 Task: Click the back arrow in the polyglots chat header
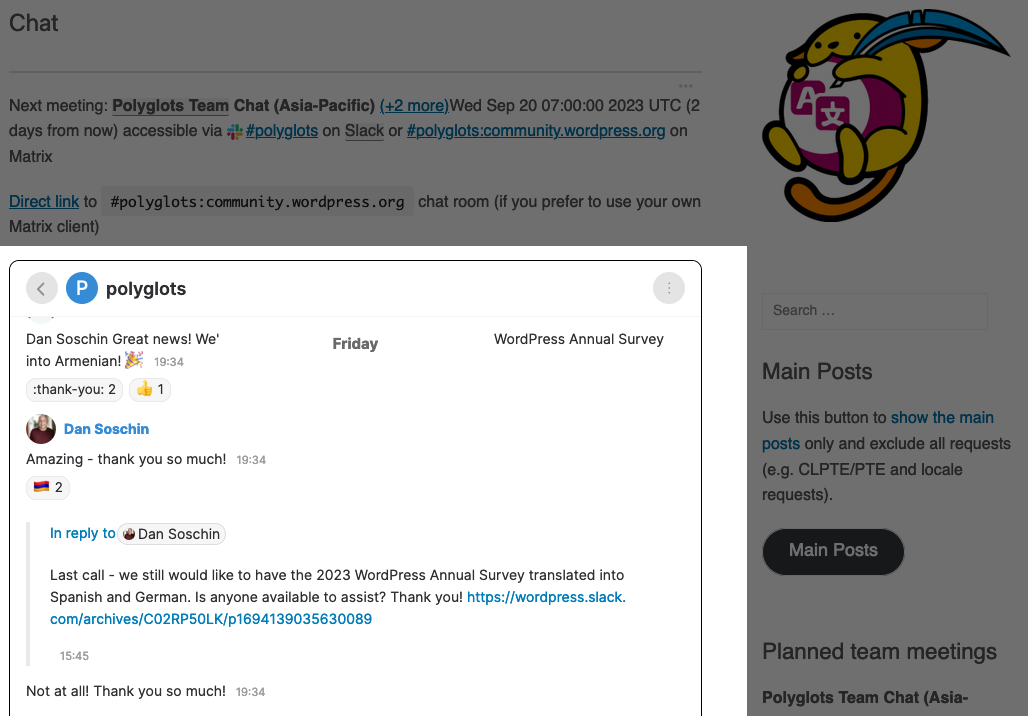coord(41,288)
